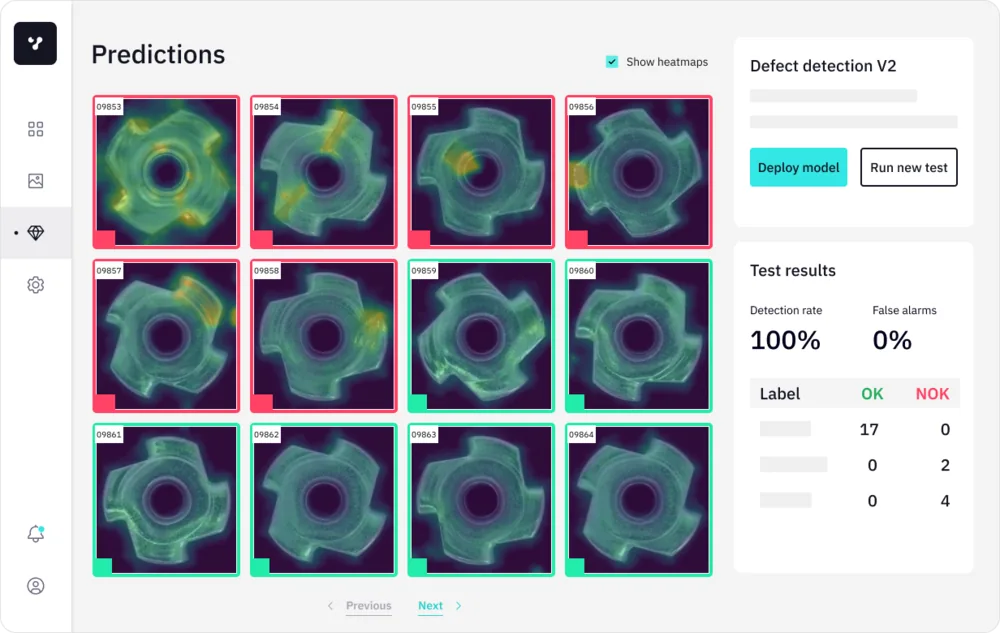
Task: Open notifications bell icon
Action: 36,534
